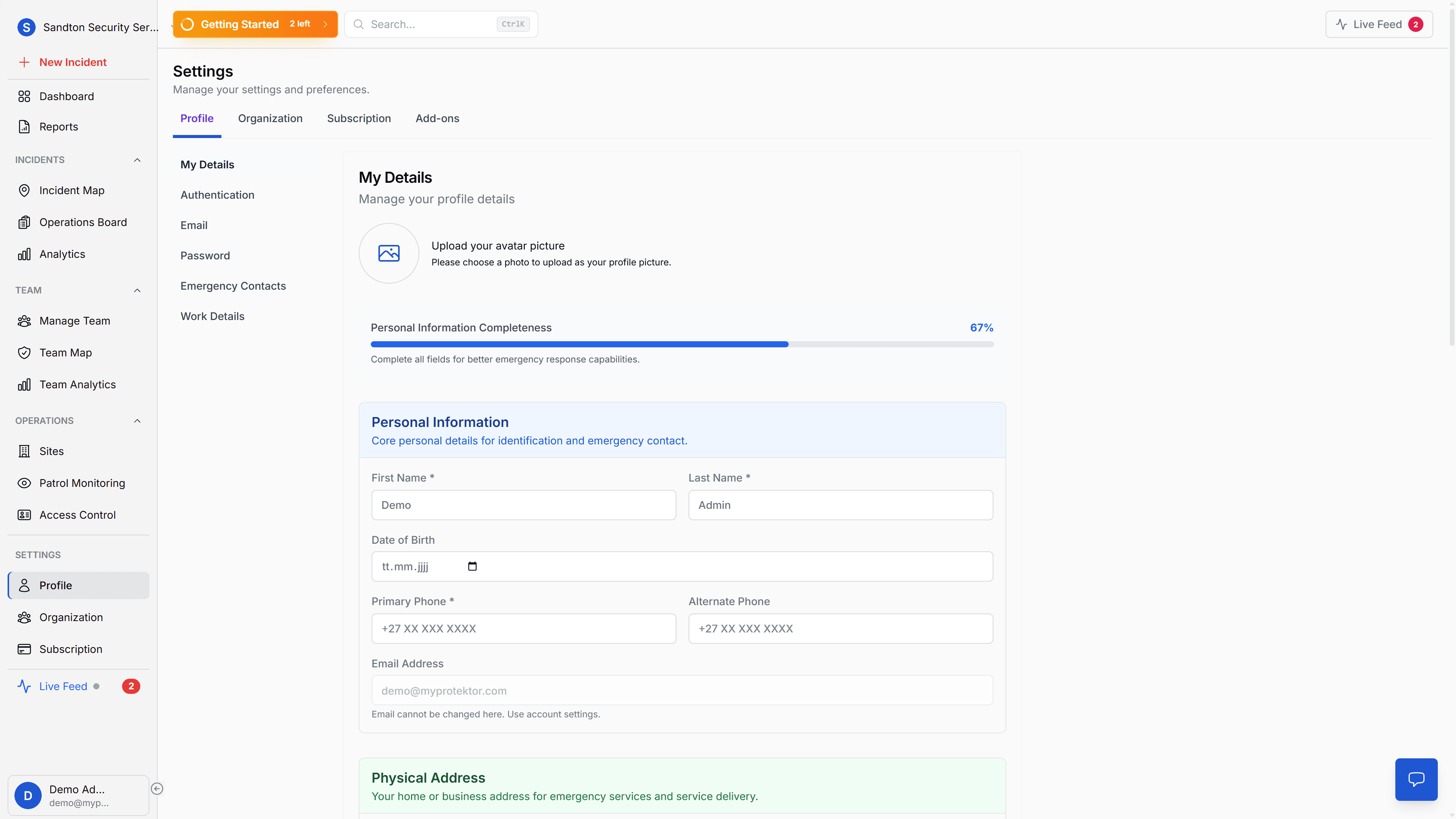The width and height of the screenshot is (1456, 819).
Task: Click the Manage Team people icon
Action: click(x=24, y=321)
